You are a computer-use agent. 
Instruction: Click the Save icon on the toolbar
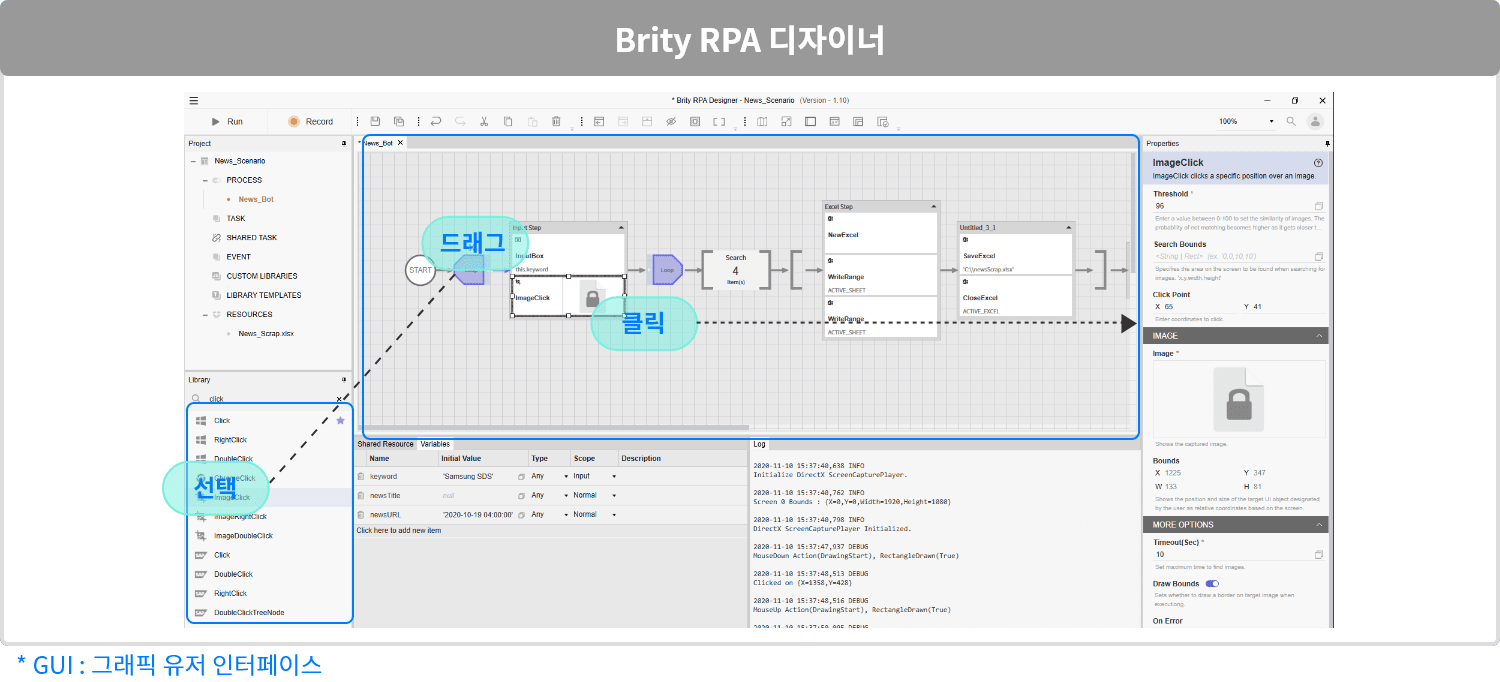click(x=374, y=120)
